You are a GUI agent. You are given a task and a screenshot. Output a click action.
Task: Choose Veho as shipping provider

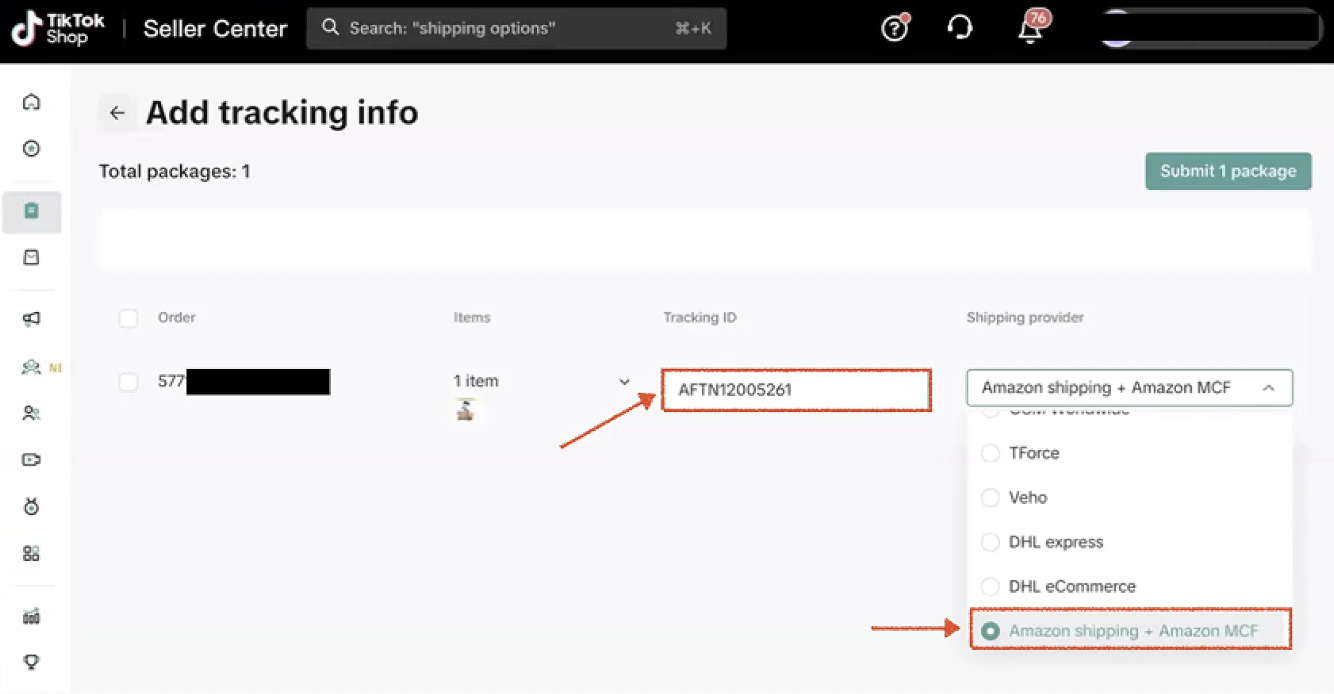(x=990, y=497)
